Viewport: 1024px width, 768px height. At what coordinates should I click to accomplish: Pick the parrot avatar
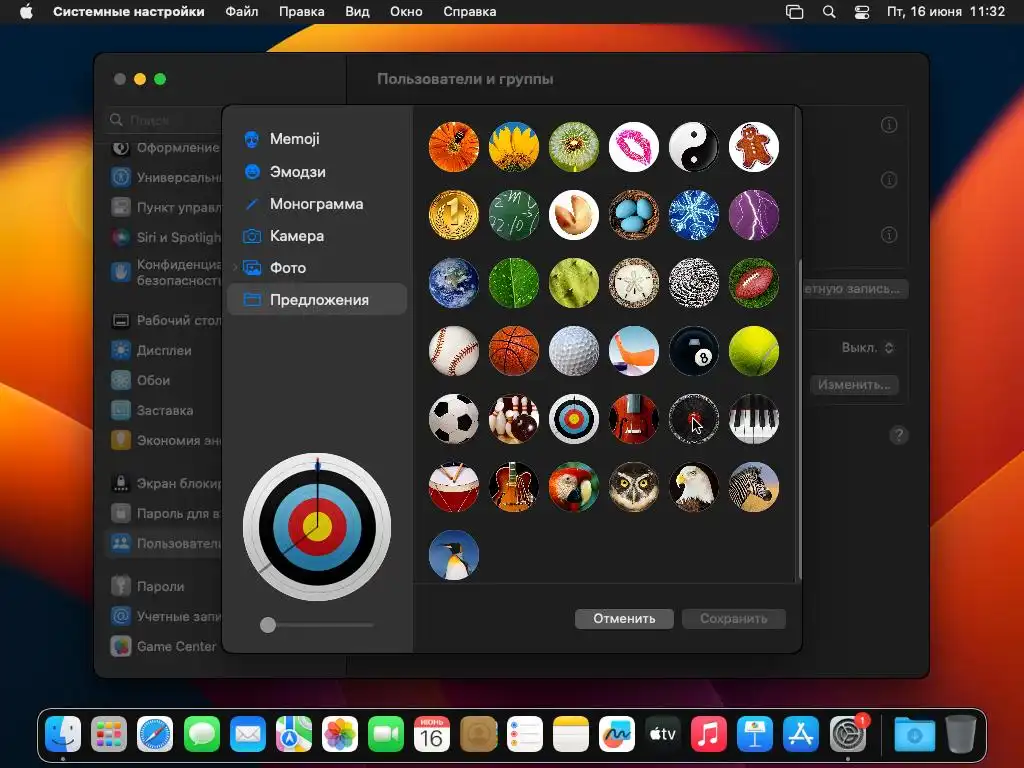pyautogui.click(x=573, y=487)
